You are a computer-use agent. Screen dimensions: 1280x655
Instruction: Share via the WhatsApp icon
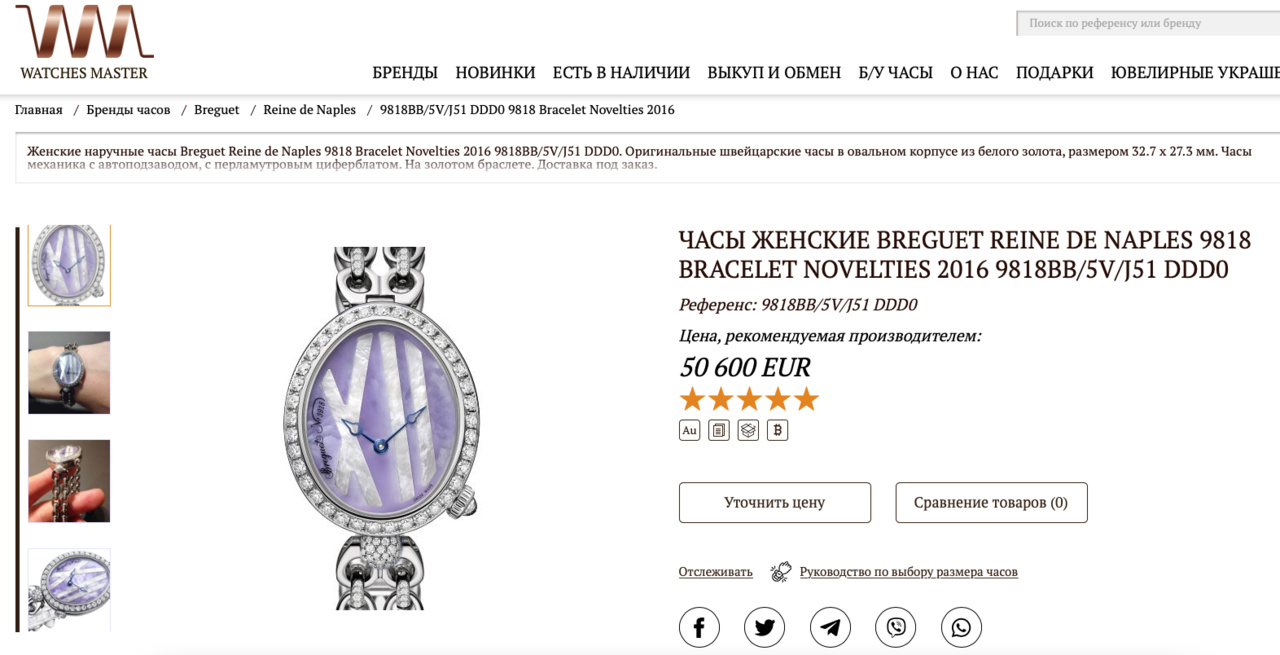pos(961,627)
